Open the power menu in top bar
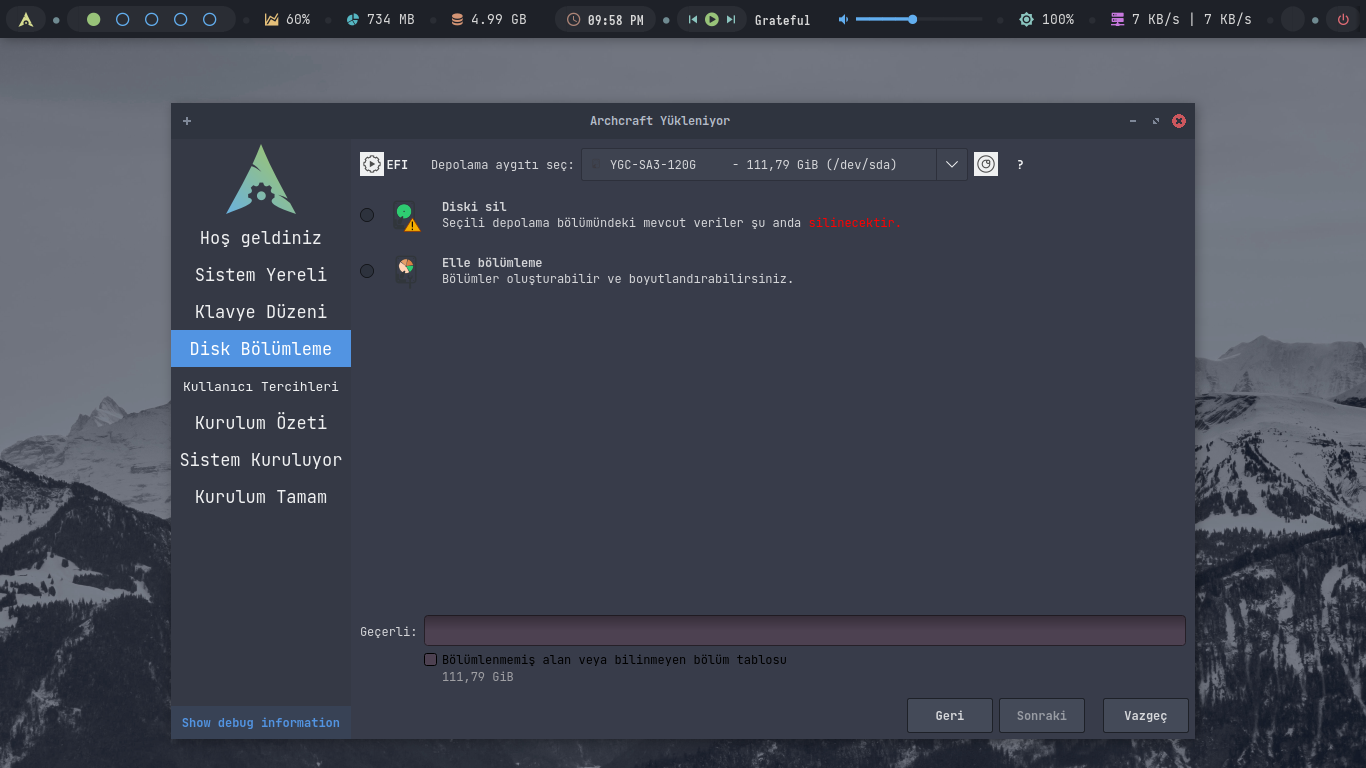The height and width of the screenshot is (768, 1366). coord(1343,19)
